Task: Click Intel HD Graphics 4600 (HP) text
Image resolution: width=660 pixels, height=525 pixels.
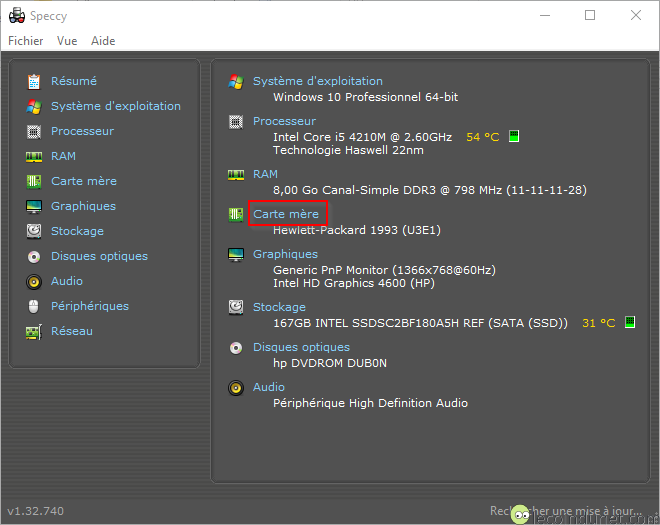Action: point(354,283)
